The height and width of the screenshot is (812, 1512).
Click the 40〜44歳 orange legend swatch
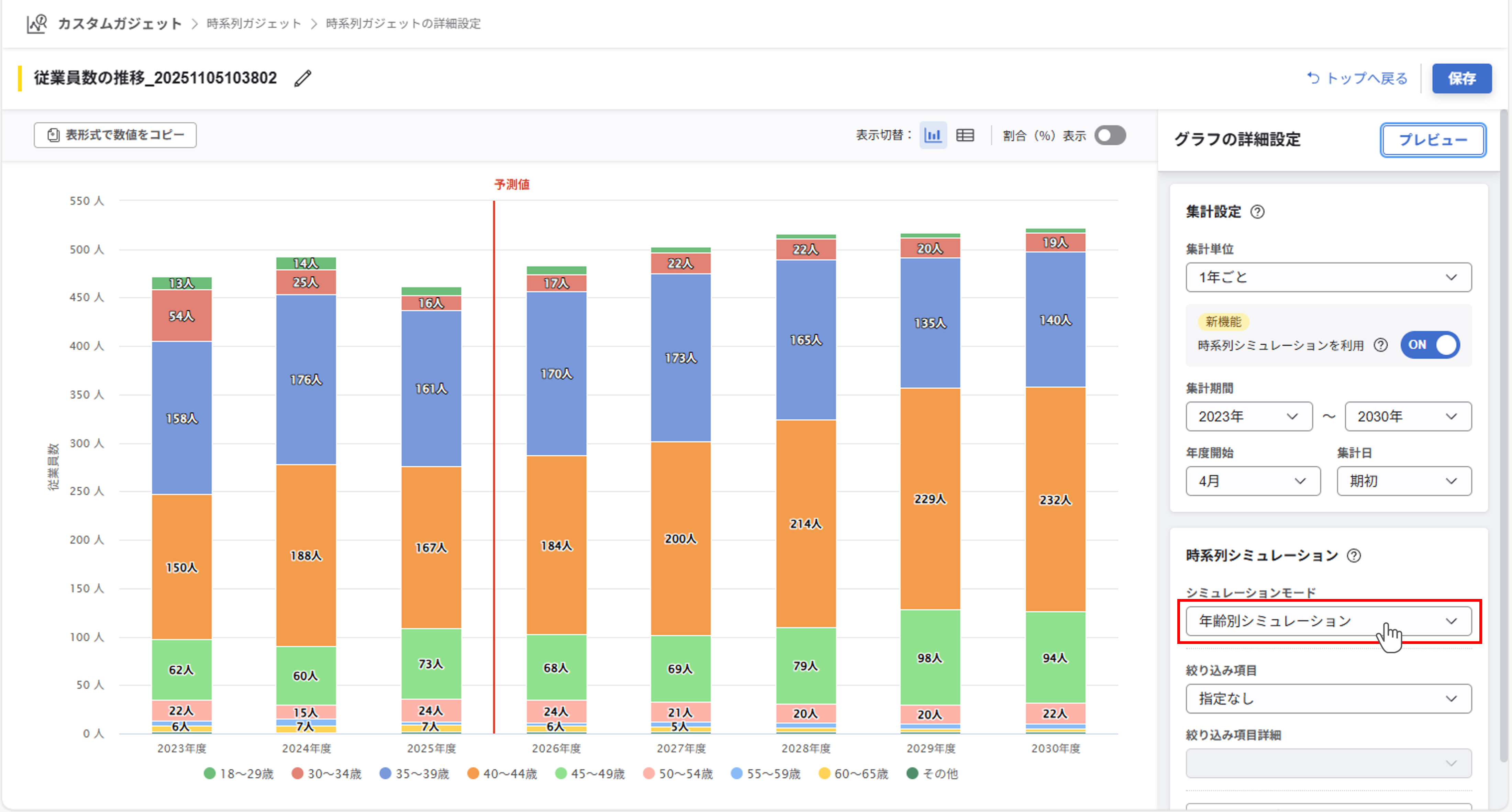[473, 774]
